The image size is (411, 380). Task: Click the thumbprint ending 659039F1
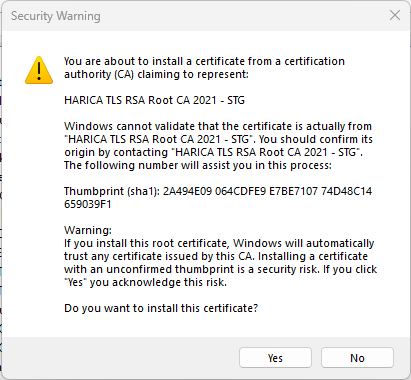88,204
